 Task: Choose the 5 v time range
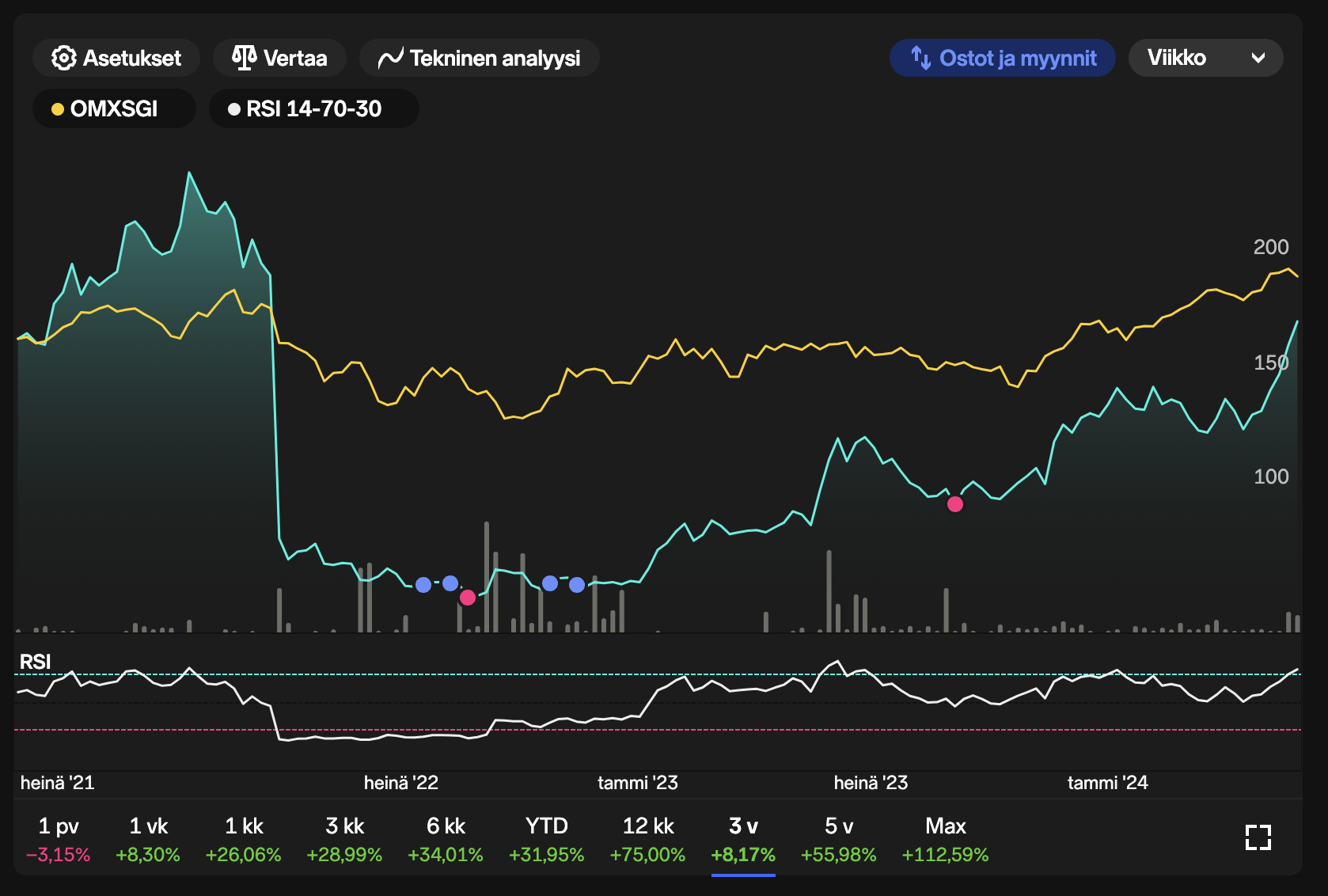tap(838, 839)
